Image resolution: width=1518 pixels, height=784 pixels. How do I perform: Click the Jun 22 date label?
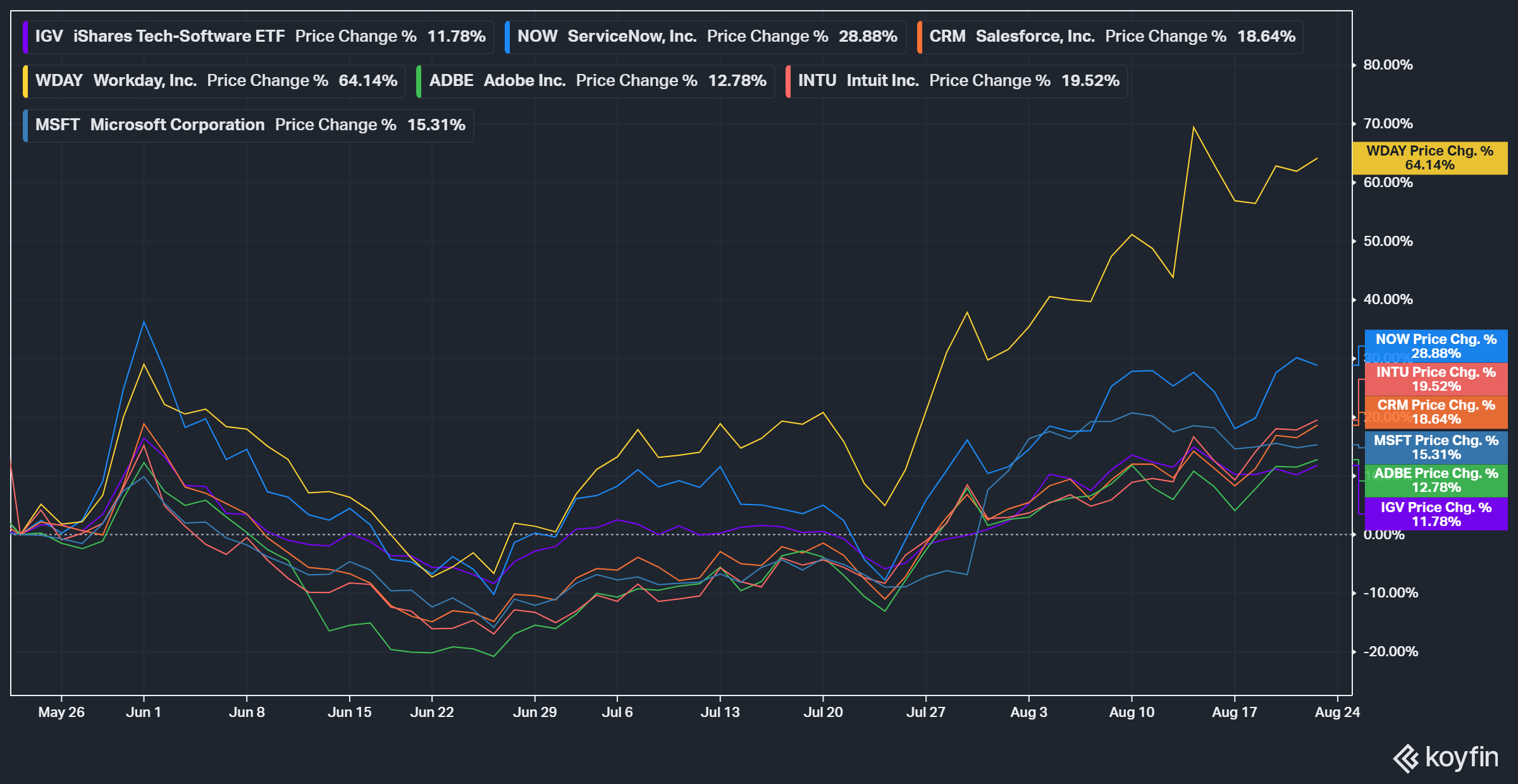[x=432, y=713]
